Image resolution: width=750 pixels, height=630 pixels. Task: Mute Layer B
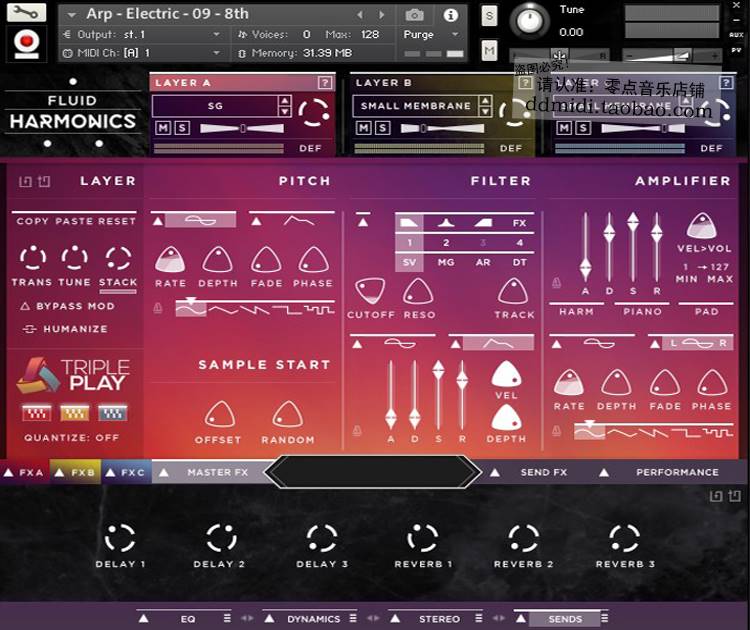tap(364, 128)
